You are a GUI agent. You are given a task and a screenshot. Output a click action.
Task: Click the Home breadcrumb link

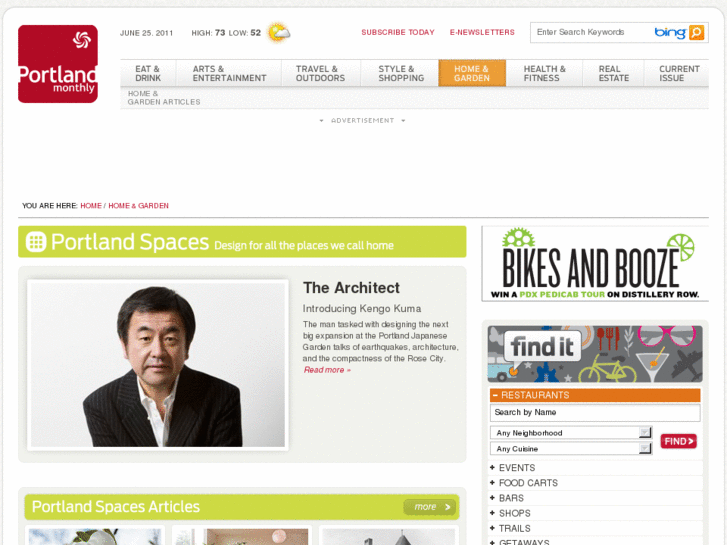click(91, 205)
